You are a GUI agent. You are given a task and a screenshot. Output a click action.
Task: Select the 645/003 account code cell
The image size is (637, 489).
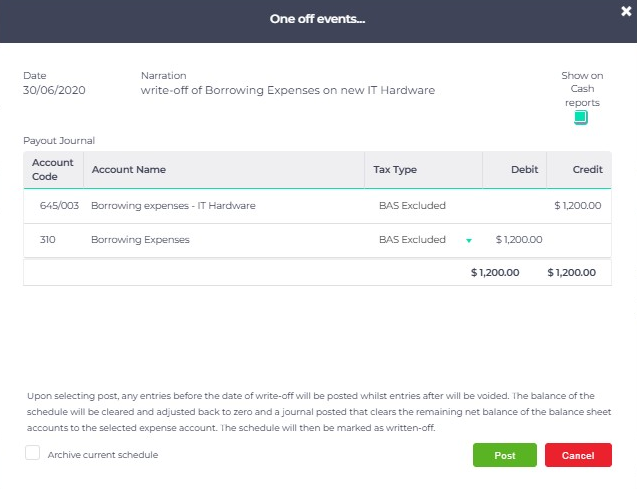coord(59,206)
